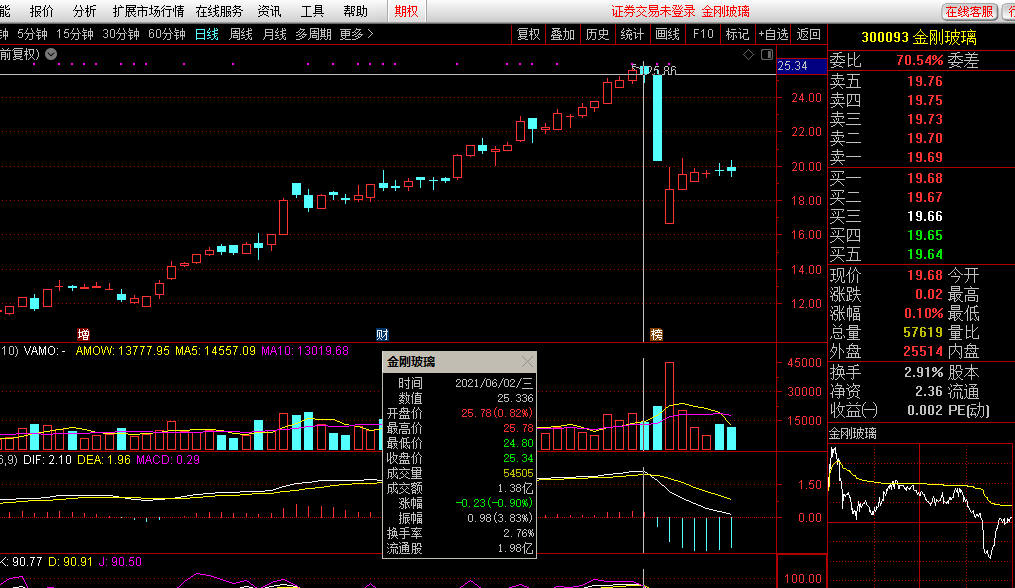Select the 日线 daily period
This screenshot has height=588, width=1015.
pyautogui.click(x=207, y=34)
